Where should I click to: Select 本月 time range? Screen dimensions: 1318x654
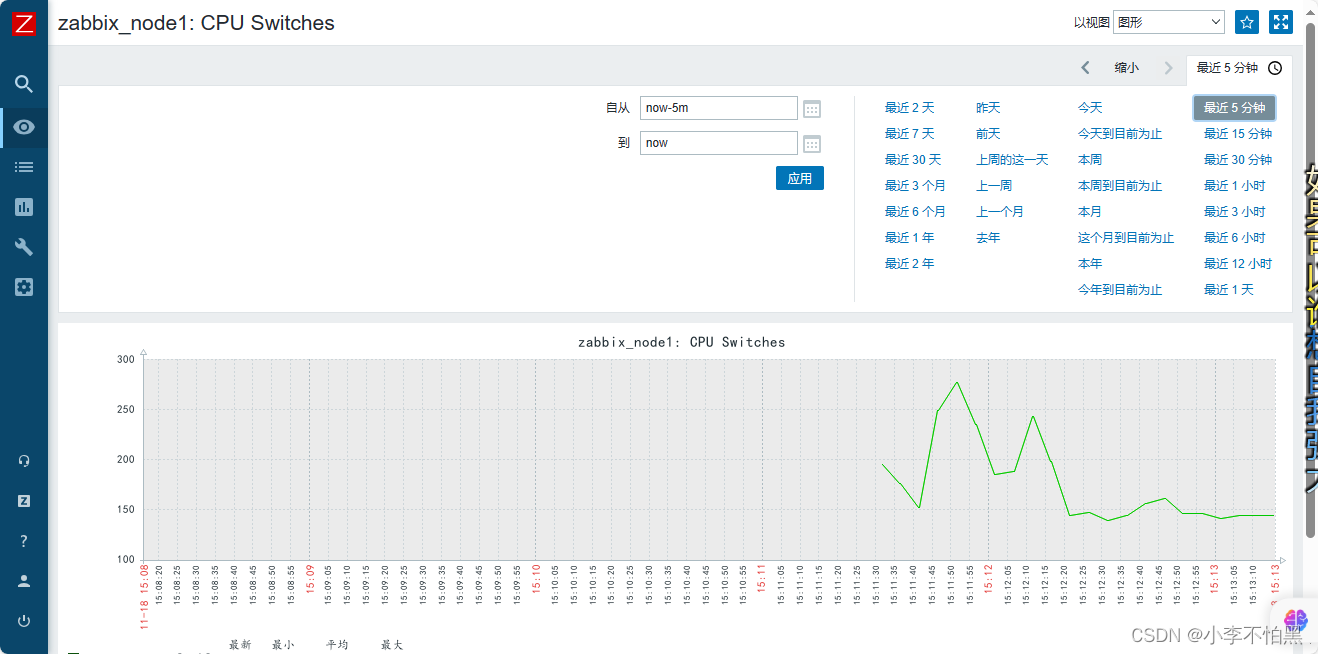click(x=1090, y=212)
